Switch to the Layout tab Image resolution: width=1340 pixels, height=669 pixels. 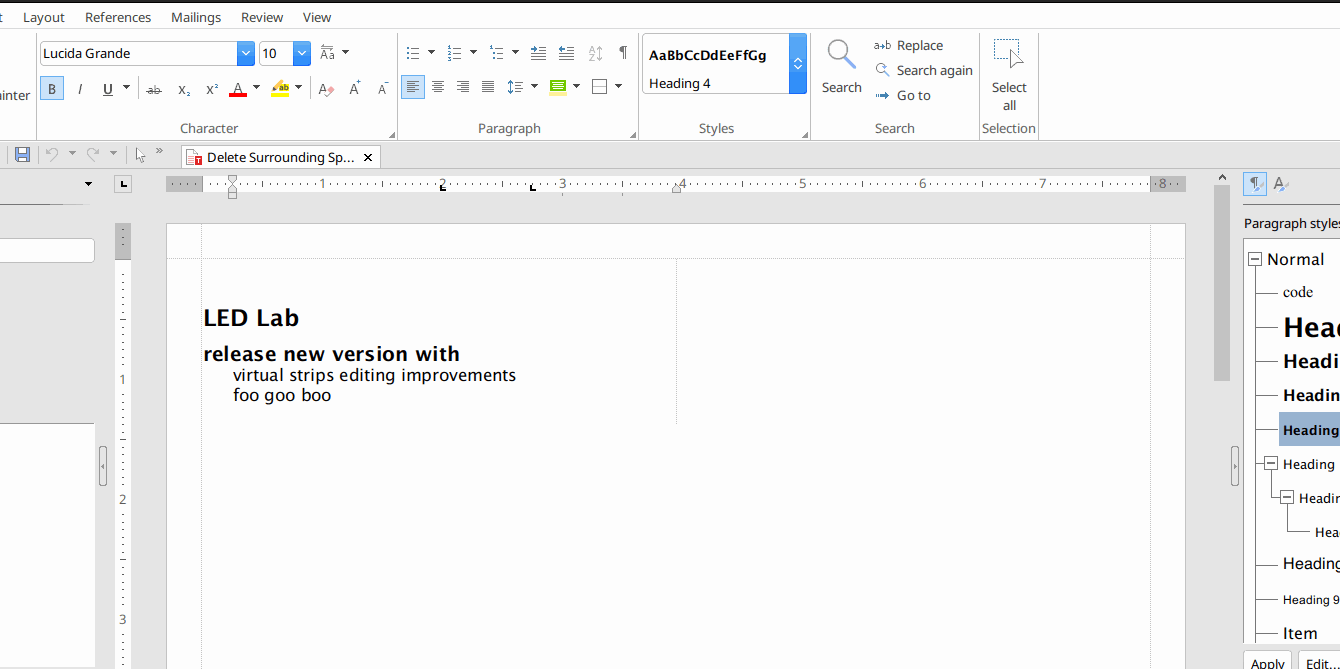(x=44, y=17)
